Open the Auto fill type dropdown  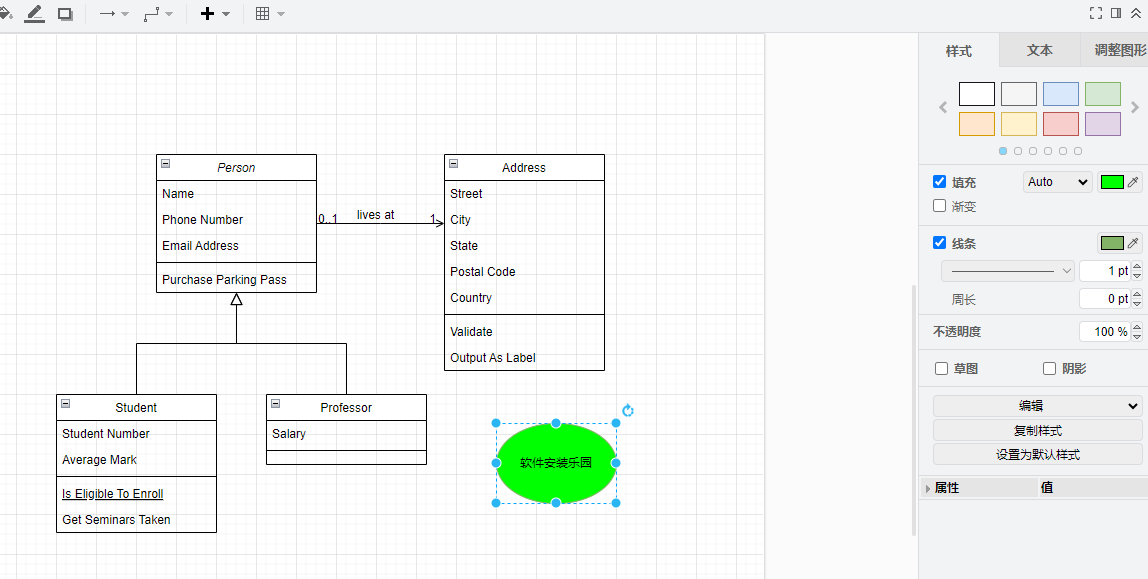coord(1057,182)
